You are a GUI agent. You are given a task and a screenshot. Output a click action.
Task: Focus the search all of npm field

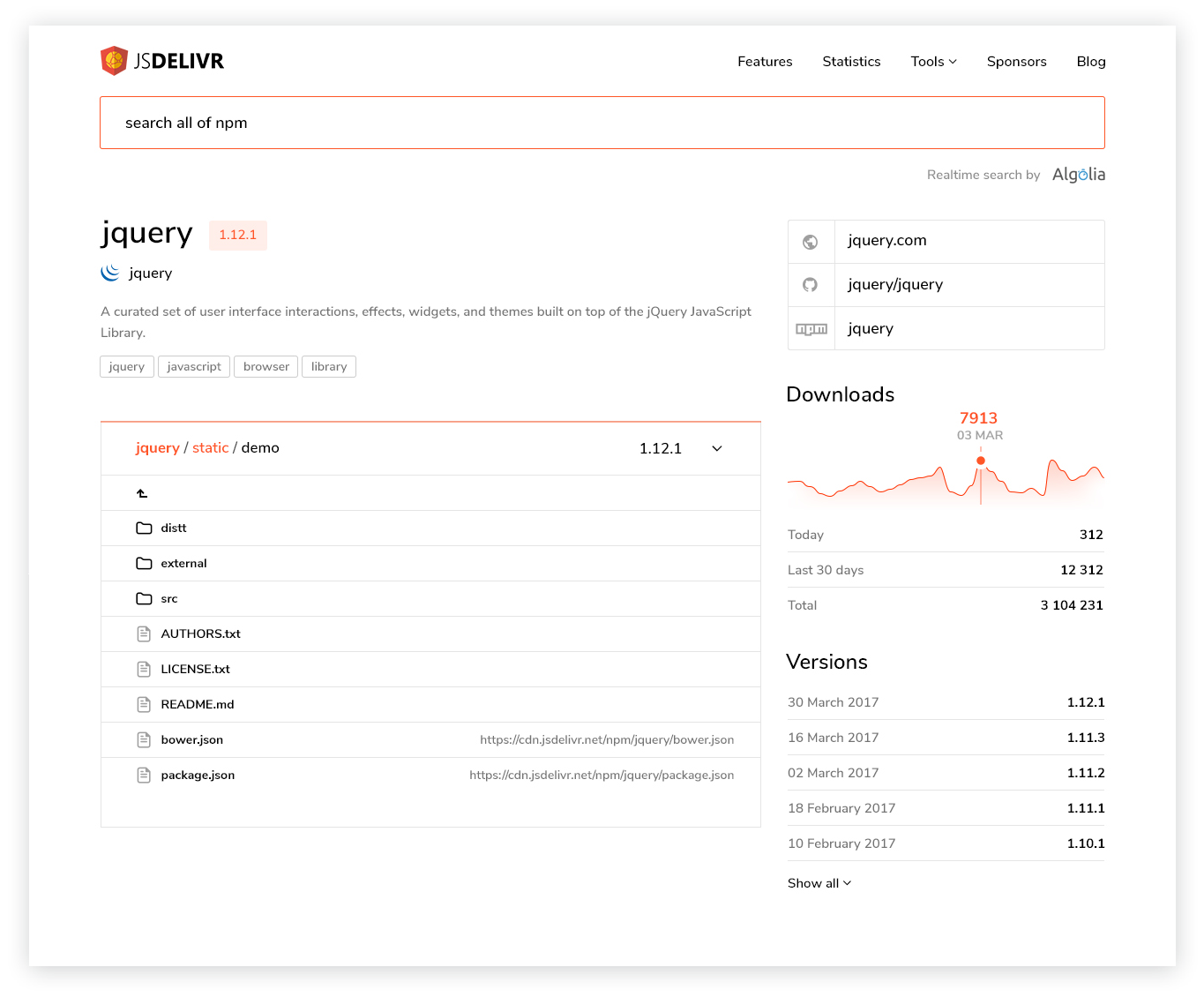click(602, 123)
